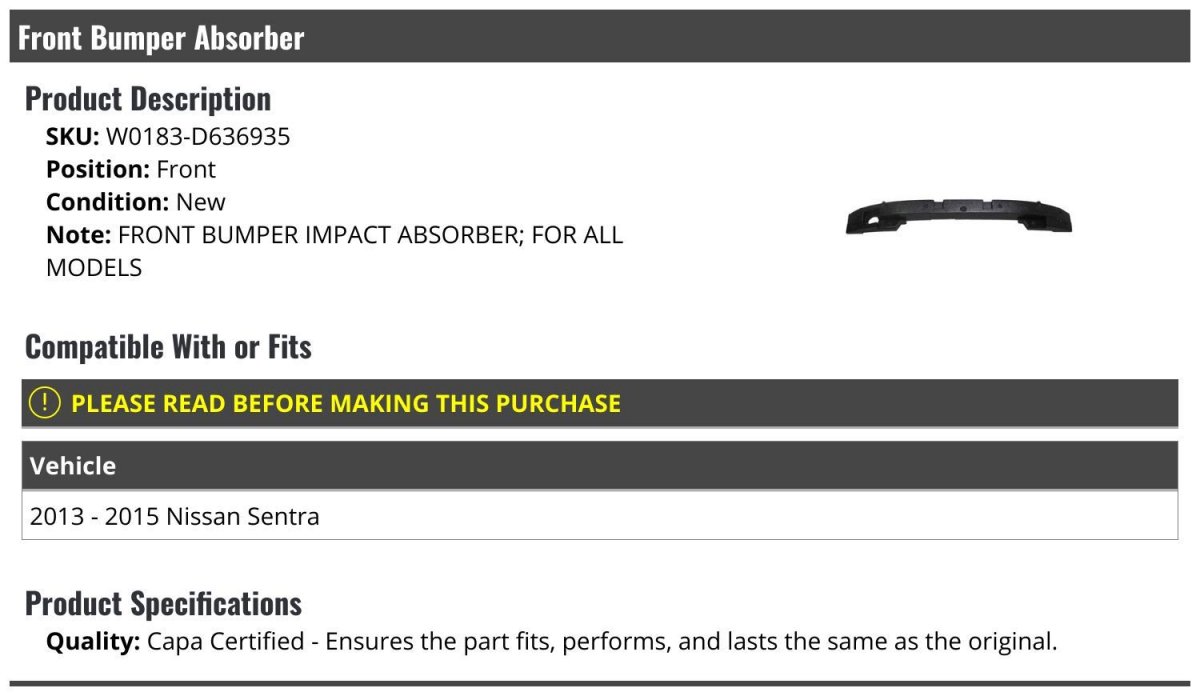This screenshot has height=696, width=1200.
Task: Click the Position label
Action: (98, 169)
